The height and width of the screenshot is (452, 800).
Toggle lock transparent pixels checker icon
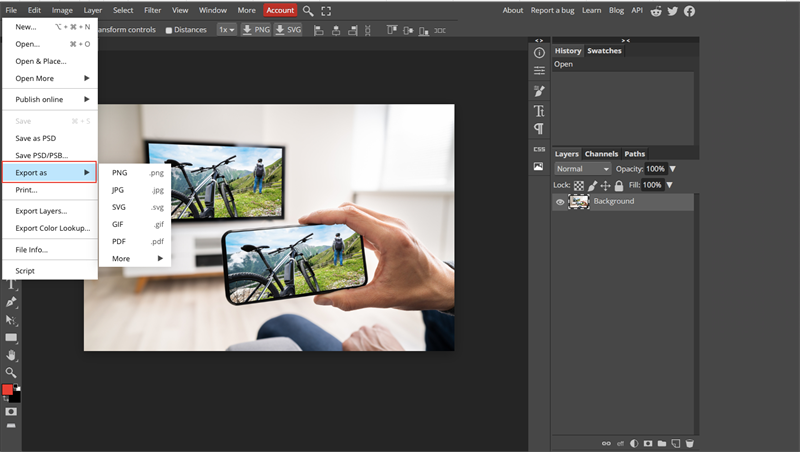click(x=579, y=186)
